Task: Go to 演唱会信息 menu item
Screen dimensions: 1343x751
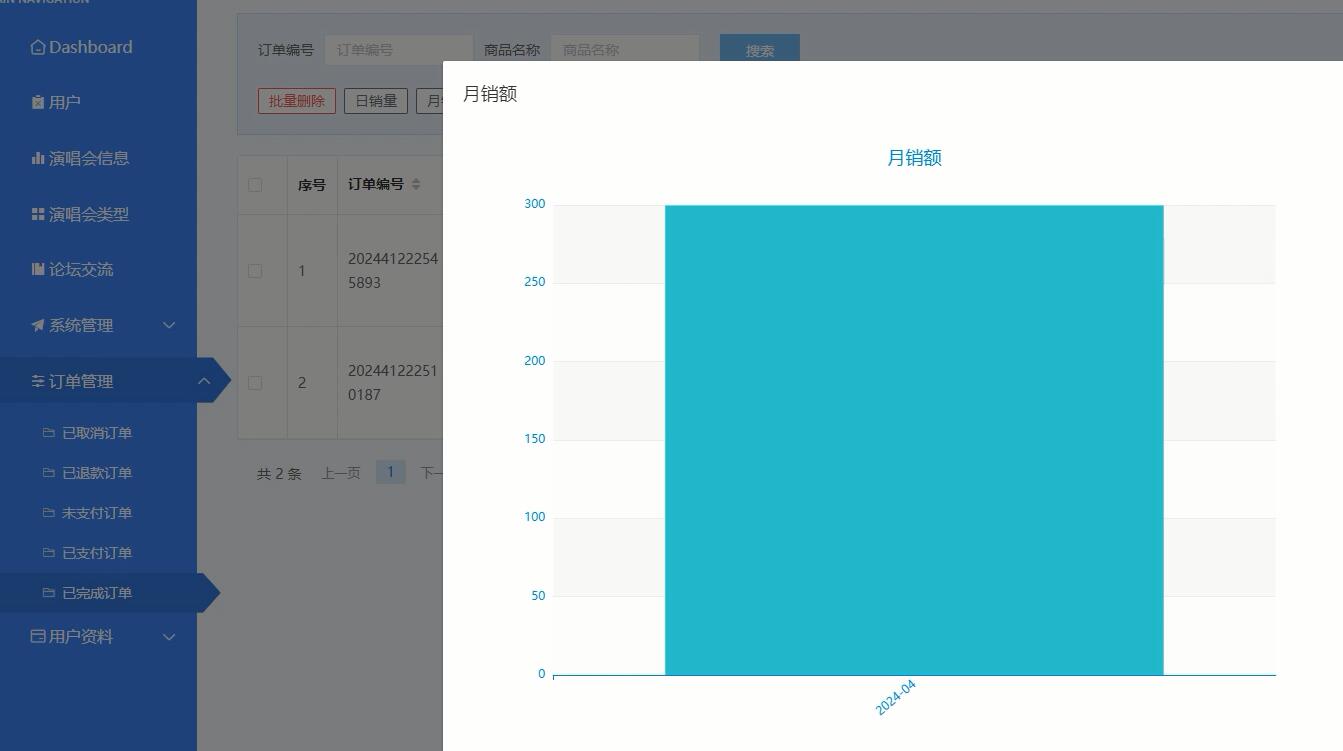Action: 98,158
